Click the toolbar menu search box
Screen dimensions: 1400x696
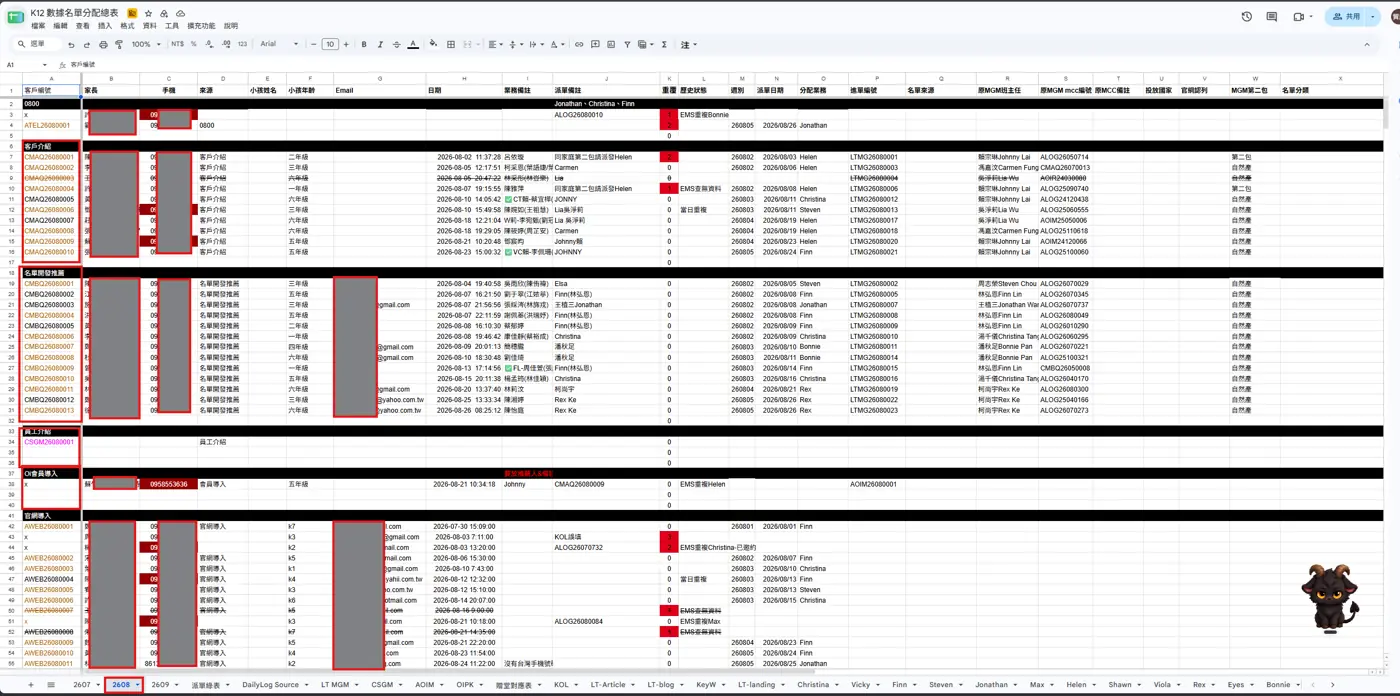click(38, 44)
